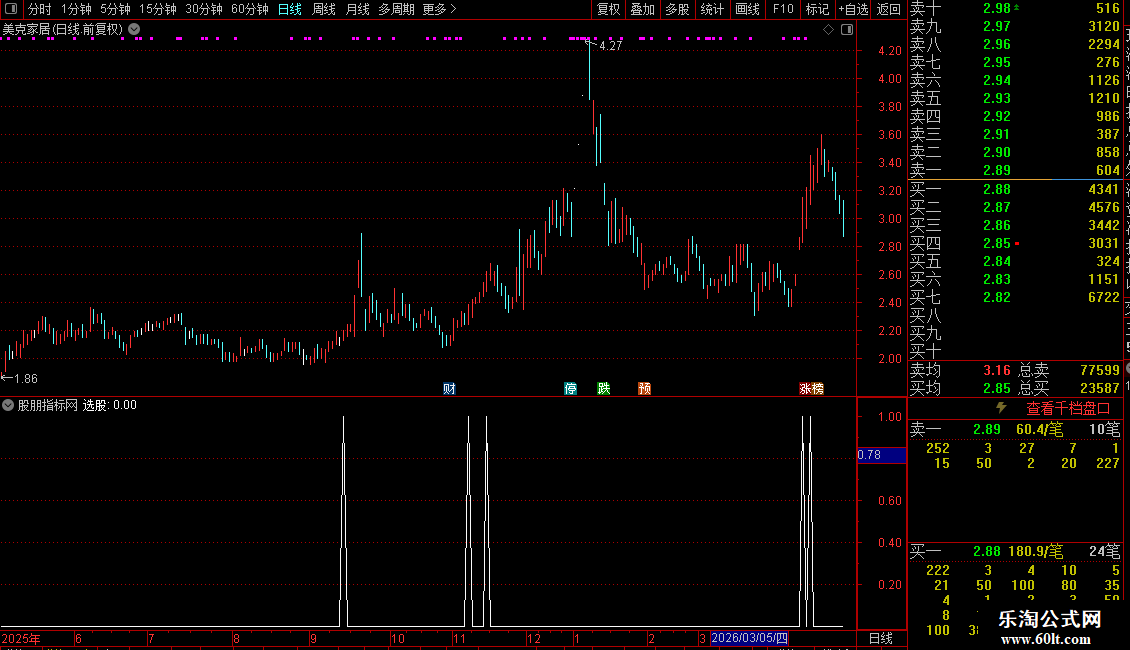Switch to 月线 monthly chart

coord(357,9)
